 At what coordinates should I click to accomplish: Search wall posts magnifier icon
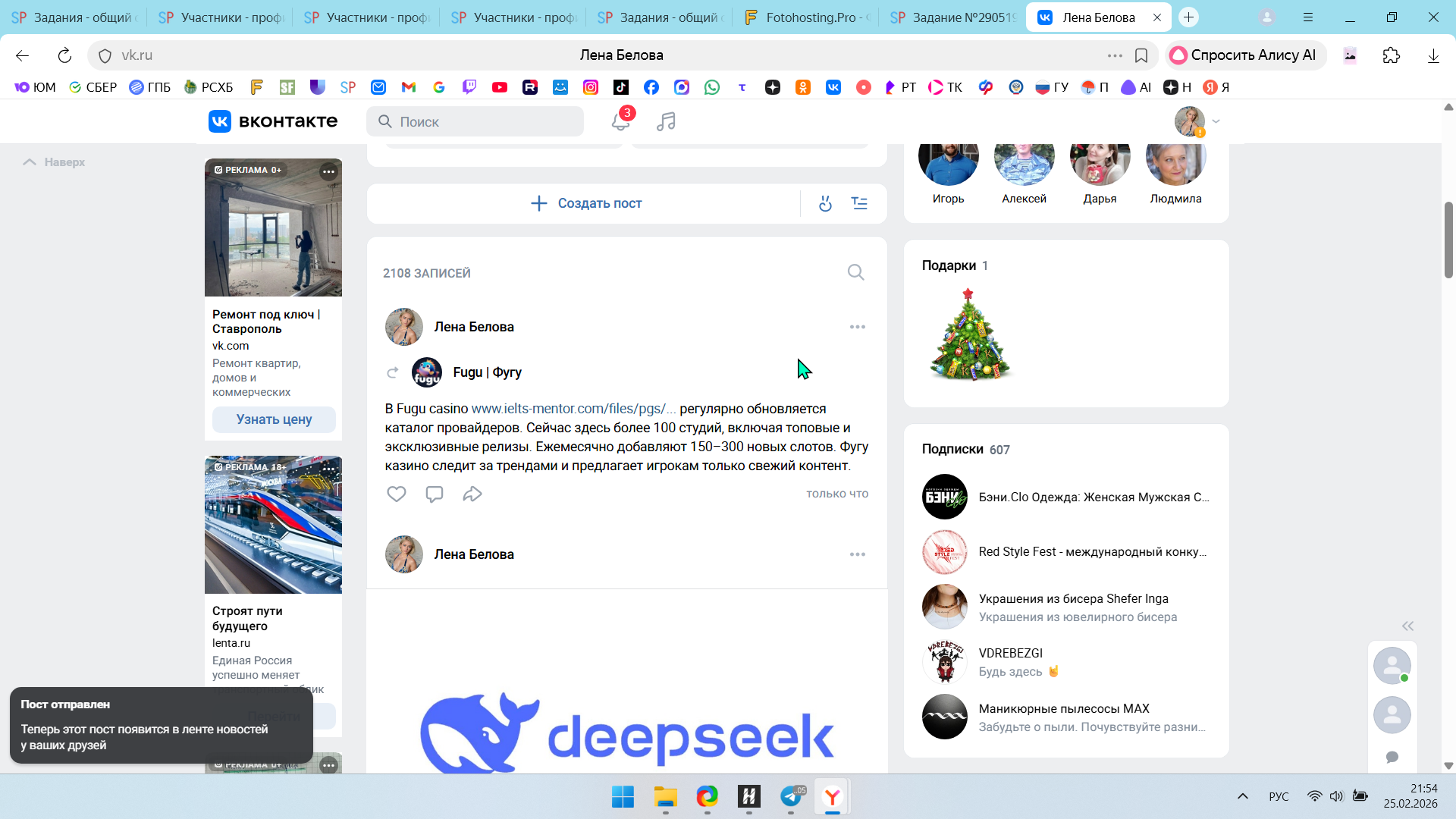pyautogui.click(x=855, y=272)
